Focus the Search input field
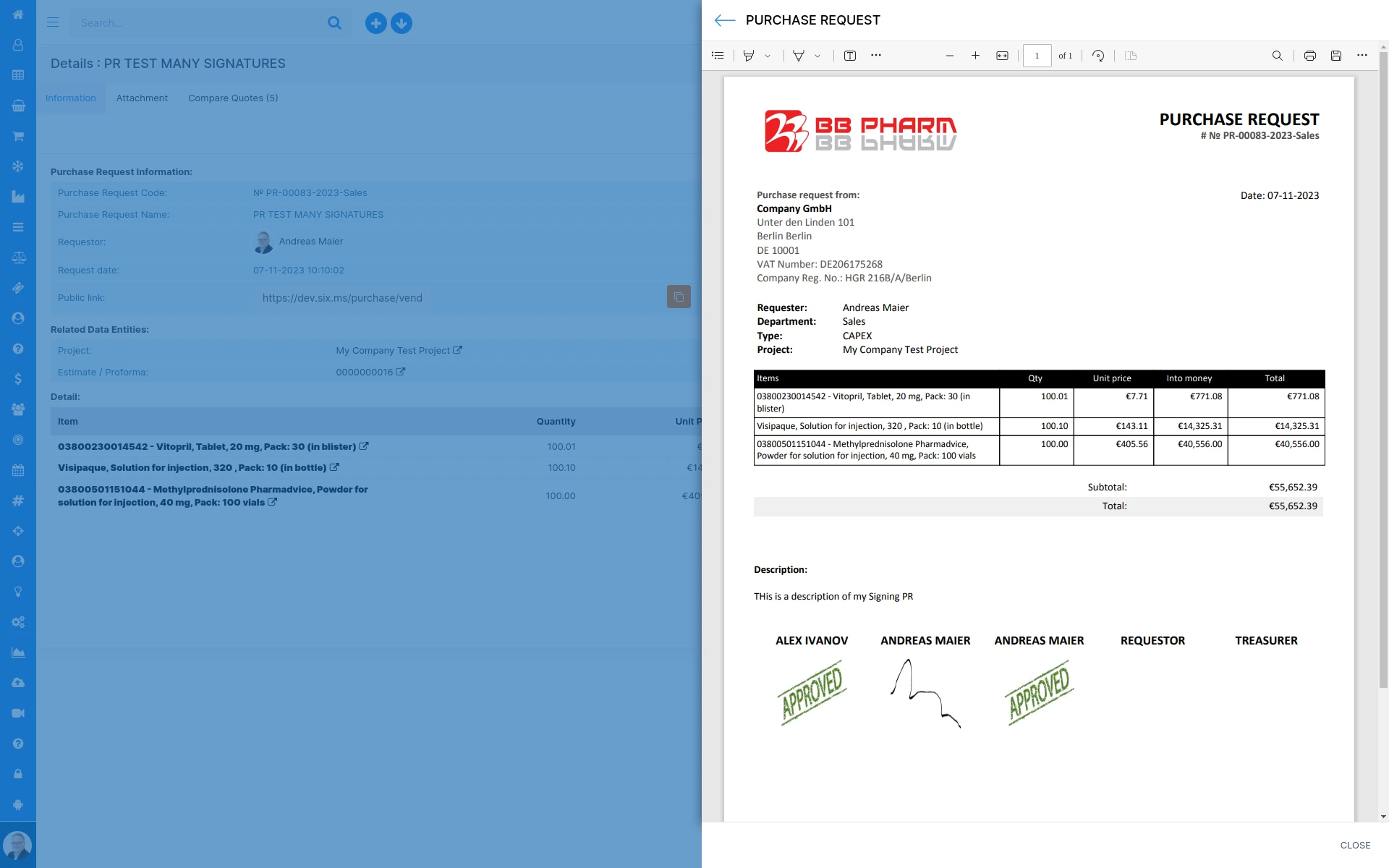 tap(199, 23)
